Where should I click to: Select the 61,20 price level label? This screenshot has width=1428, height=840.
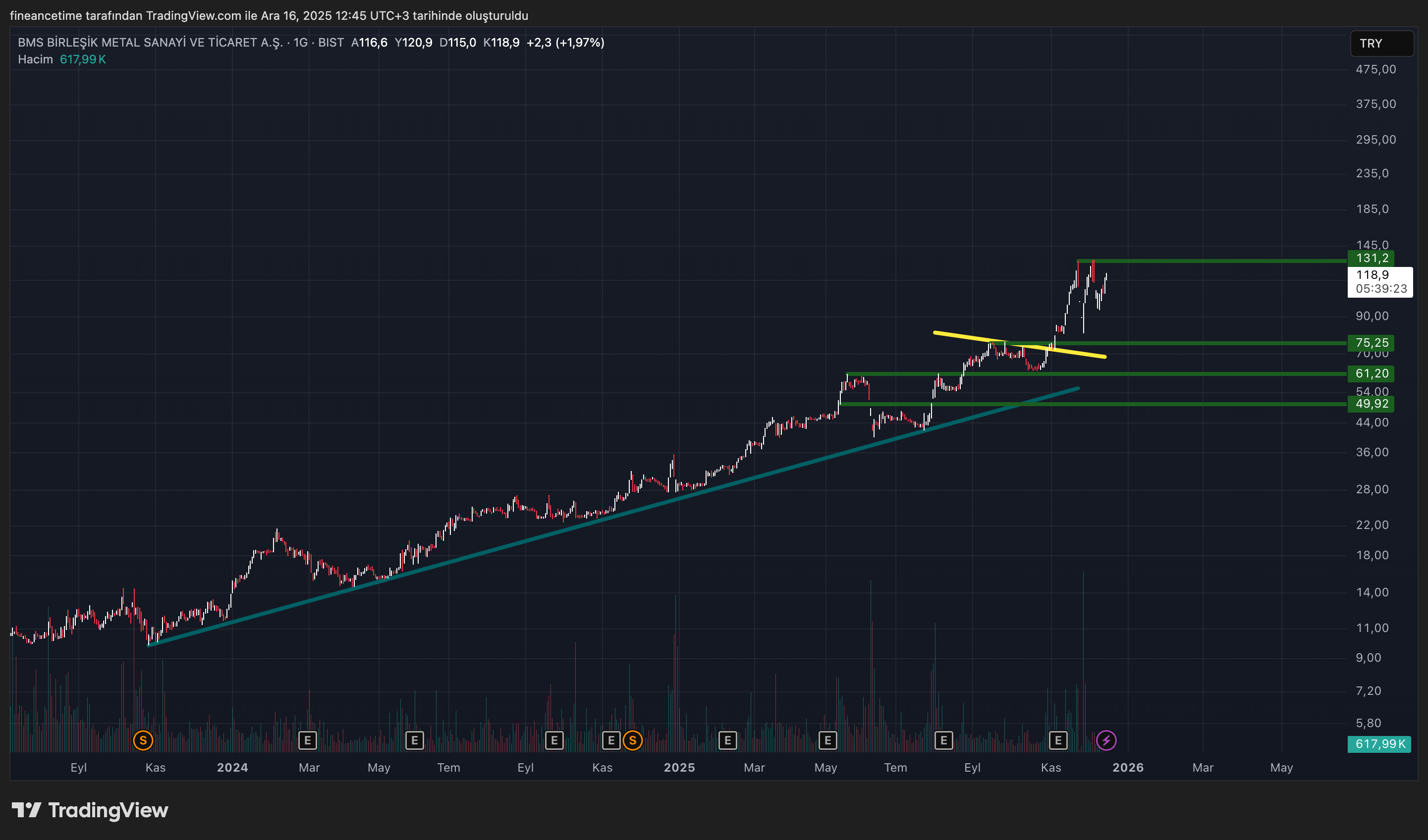[x=1372, y=373]
